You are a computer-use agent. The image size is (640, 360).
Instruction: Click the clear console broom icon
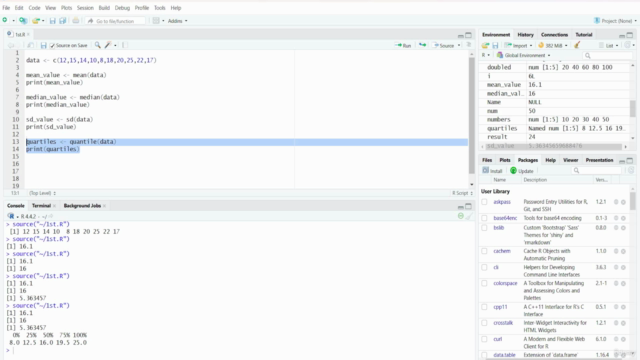(x=469, y=216)
